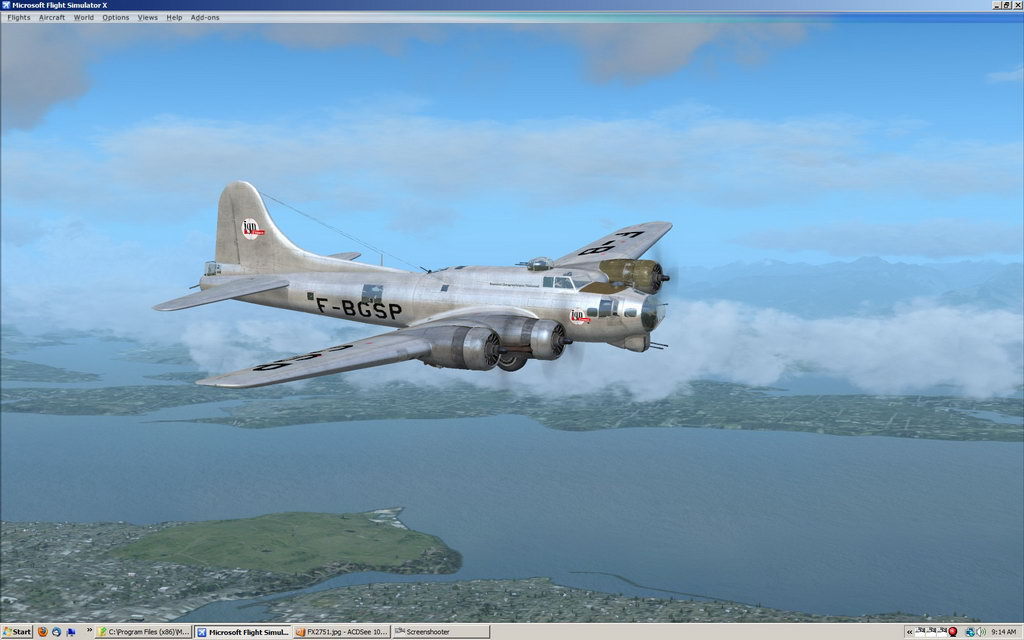
Task: Switch to FX2751.jpg - ACDSee taskbar window
Action: pos(342,632)
